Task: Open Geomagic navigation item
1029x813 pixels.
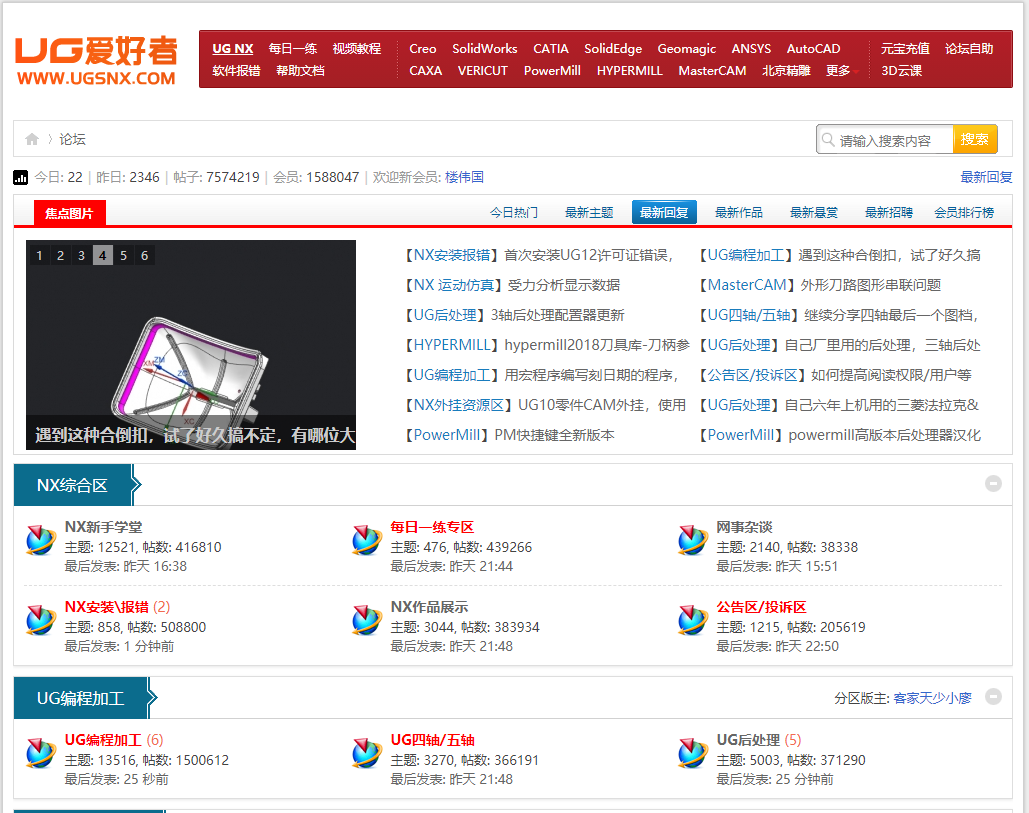Action: pyautogui.click(x=686, y=49)
